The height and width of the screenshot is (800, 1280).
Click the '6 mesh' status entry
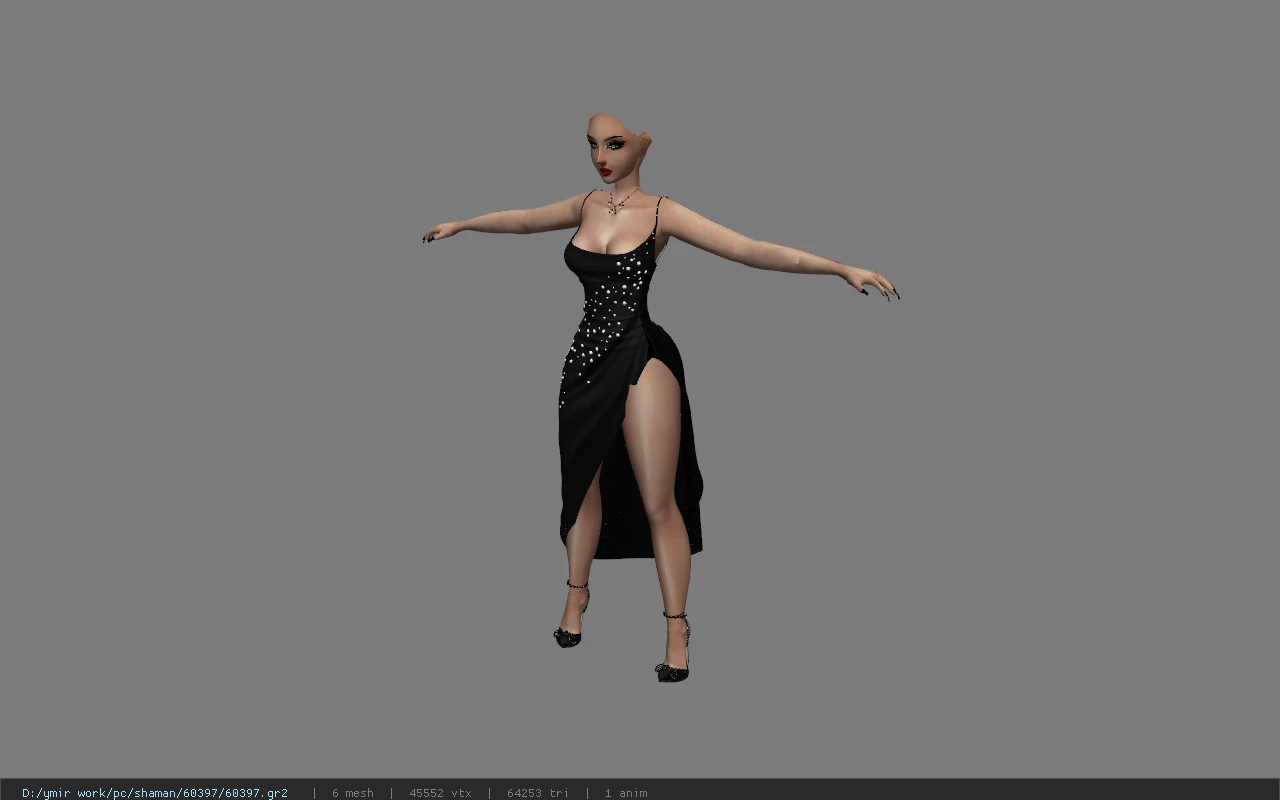353,793
